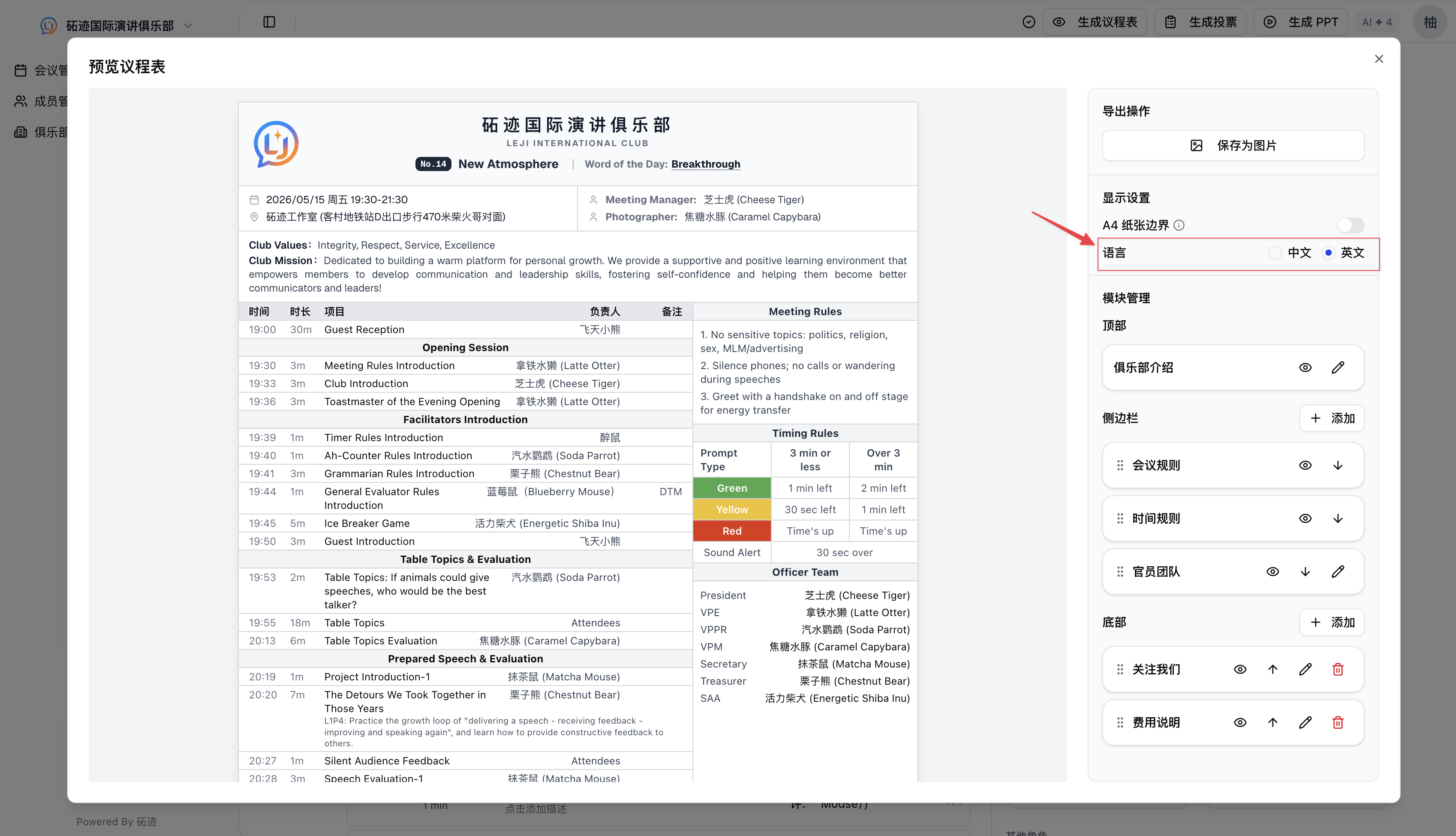Image resolution: width=1456 pixels, height=836 pixels.
Task: Delete the 关注我们 module
Action: click(x=1338, y=670)
